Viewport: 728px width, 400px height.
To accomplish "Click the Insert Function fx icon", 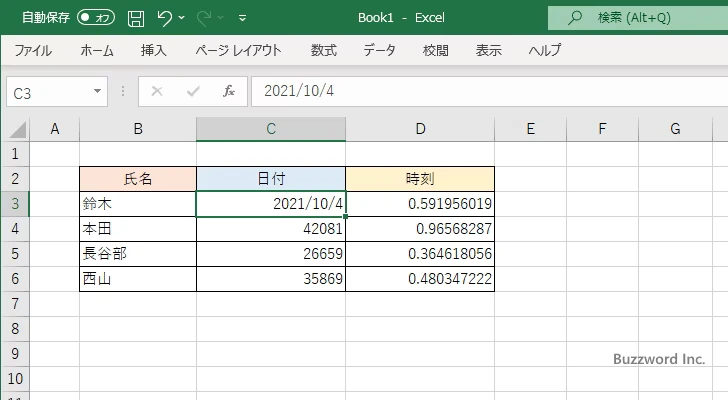I will tap(228, 91).
